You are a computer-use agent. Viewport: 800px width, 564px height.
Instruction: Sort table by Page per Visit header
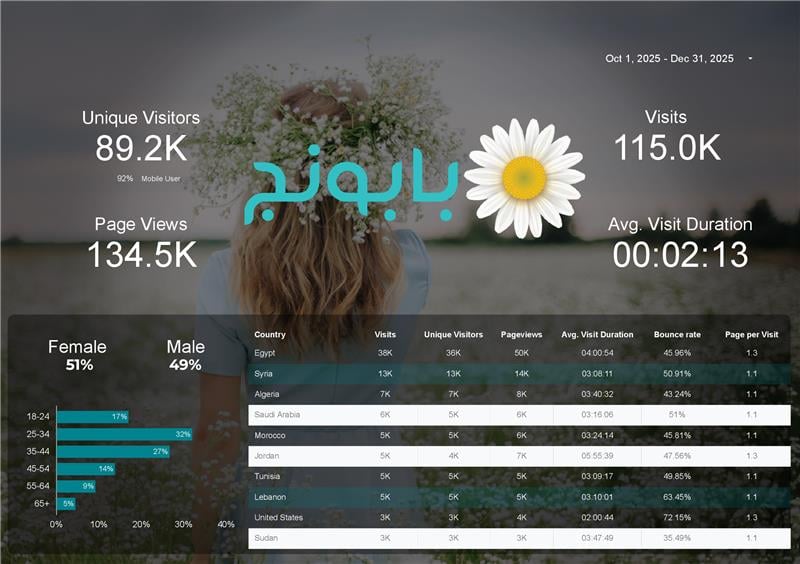coord(751,335)
